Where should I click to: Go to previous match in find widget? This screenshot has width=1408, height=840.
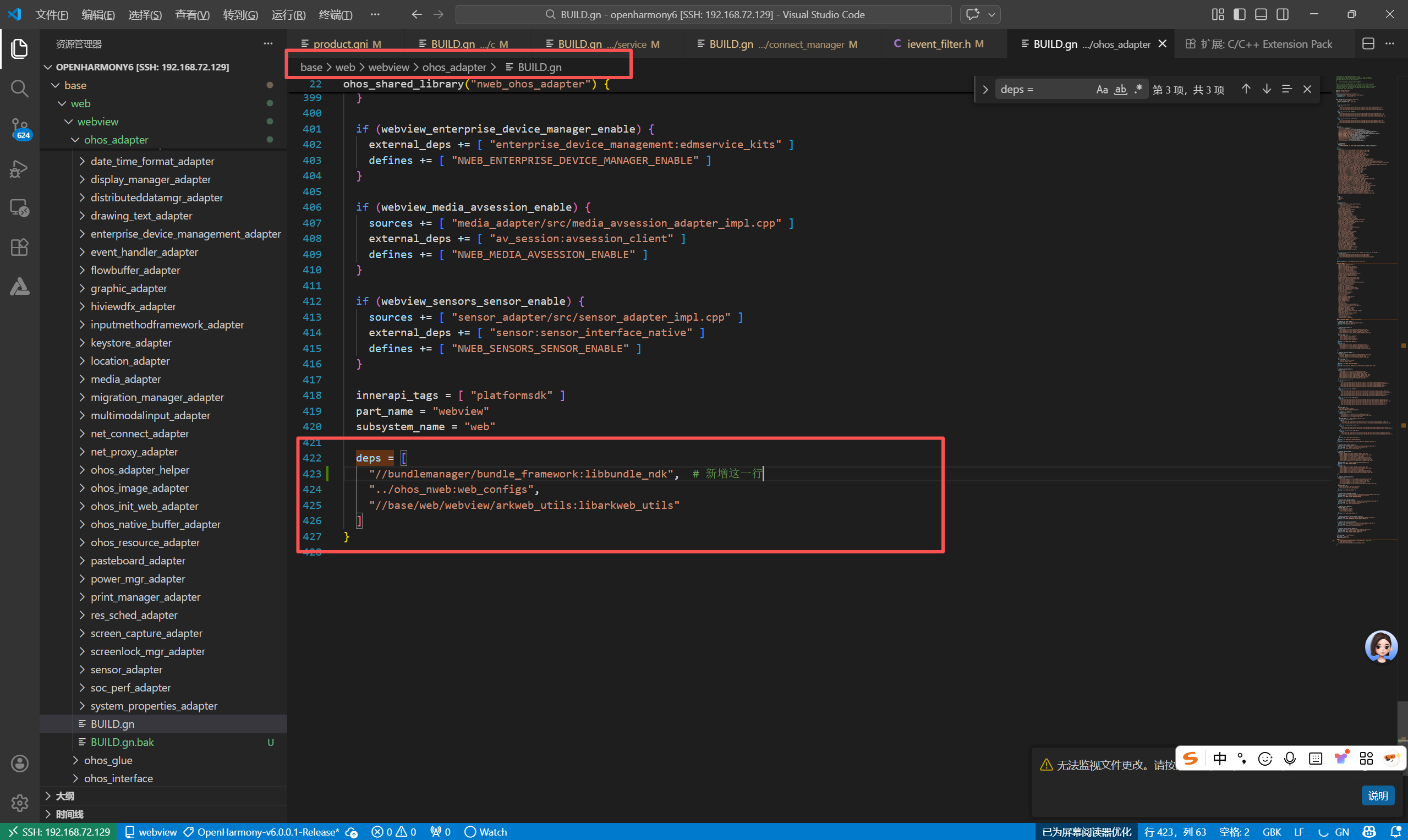click(x=1246, y=89)
